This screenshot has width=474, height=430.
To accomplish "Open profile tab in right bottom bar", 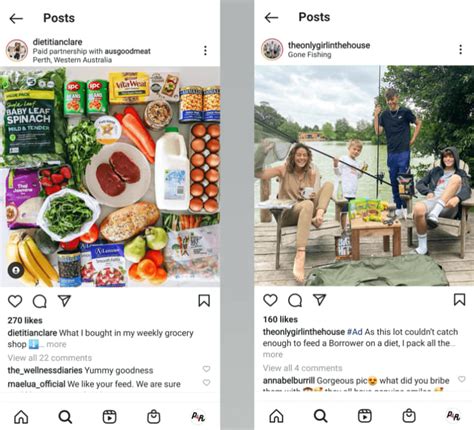I will pos(453,416).
